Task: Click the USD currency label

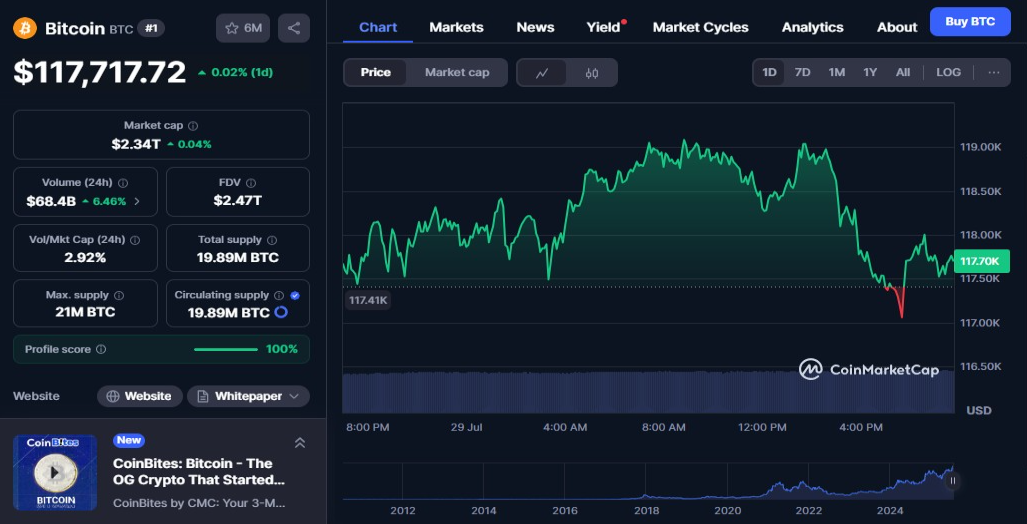Action: (980, 411)
